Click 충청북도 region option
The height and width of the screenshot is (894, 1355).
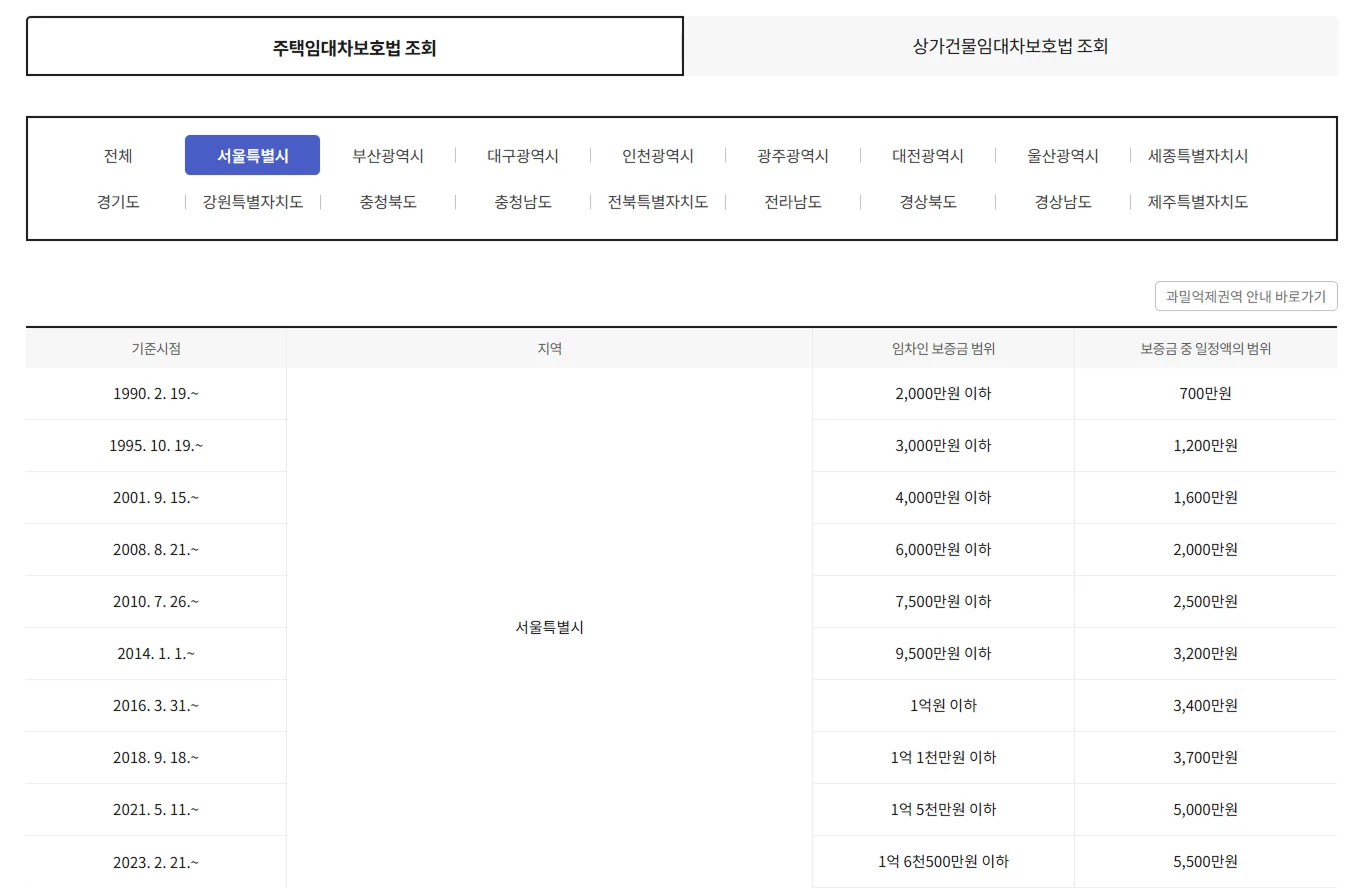point(388,202)
